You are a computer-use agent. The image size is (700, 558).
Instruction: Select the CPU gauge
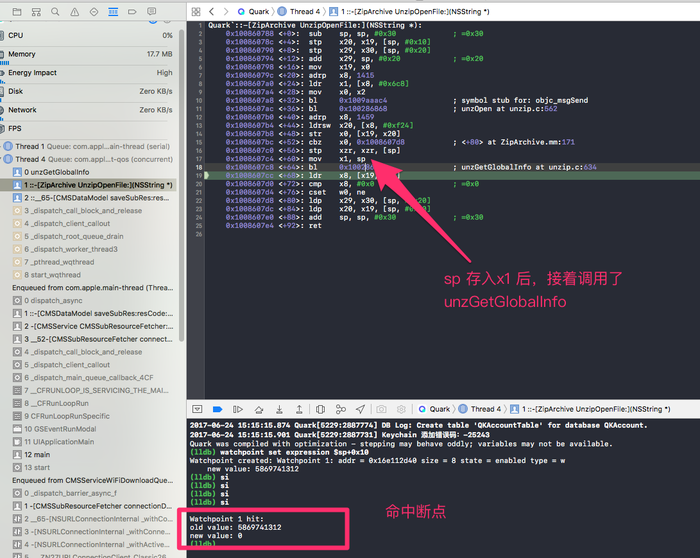(87, 35)
